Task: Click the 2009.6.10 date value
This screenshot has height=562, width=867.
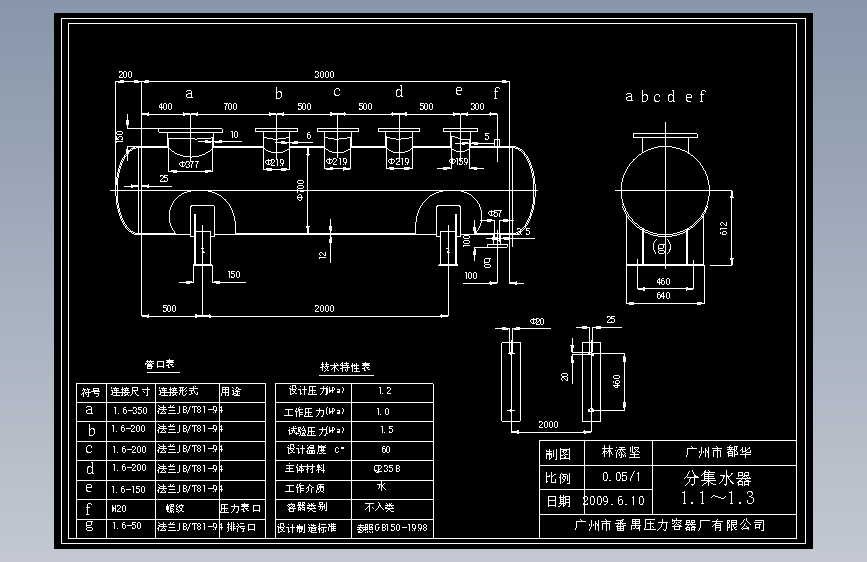Action: [613, 501]
